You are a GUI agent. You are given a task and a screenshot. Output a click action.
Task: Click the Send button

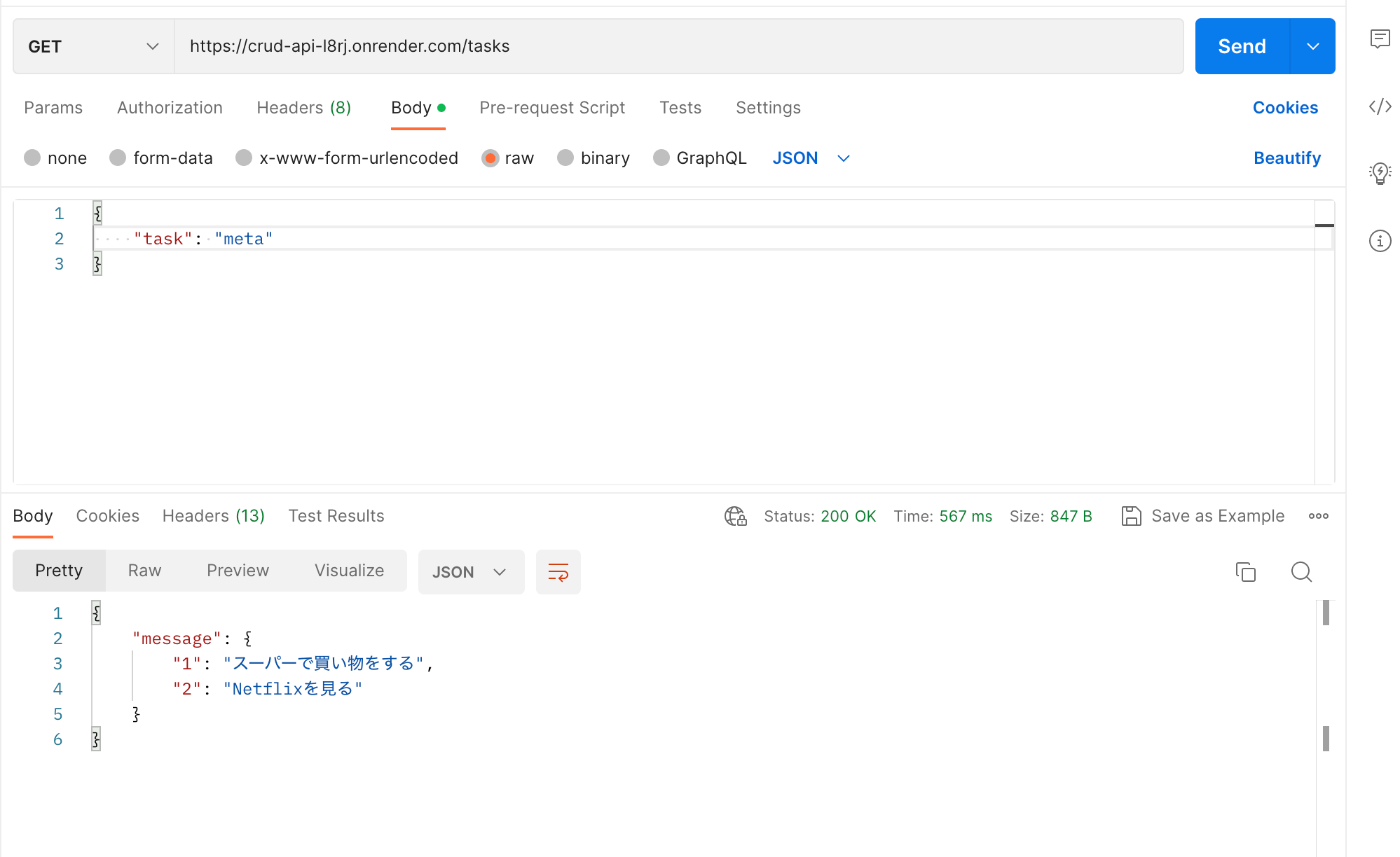pyautogui.click(x=1242, y=46)
